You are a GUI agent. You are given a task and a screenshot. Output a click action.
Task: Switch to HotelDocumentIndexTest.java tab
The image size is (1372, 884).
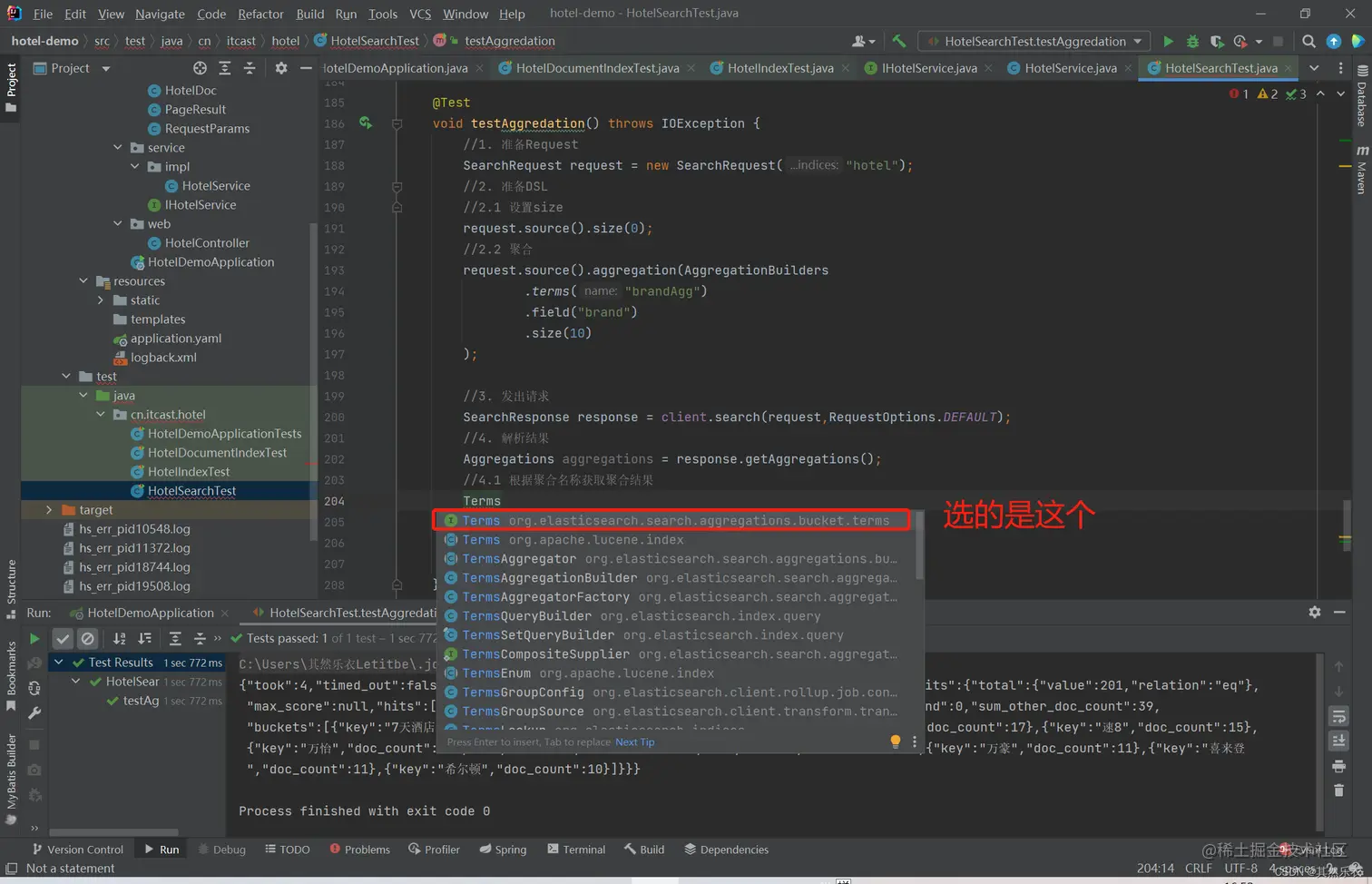click(596, 68)
